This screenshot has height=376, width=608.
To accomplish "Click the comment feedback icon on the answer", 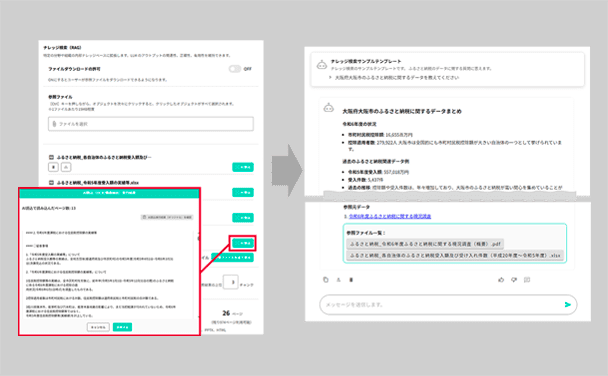I will tap(527, 279).
